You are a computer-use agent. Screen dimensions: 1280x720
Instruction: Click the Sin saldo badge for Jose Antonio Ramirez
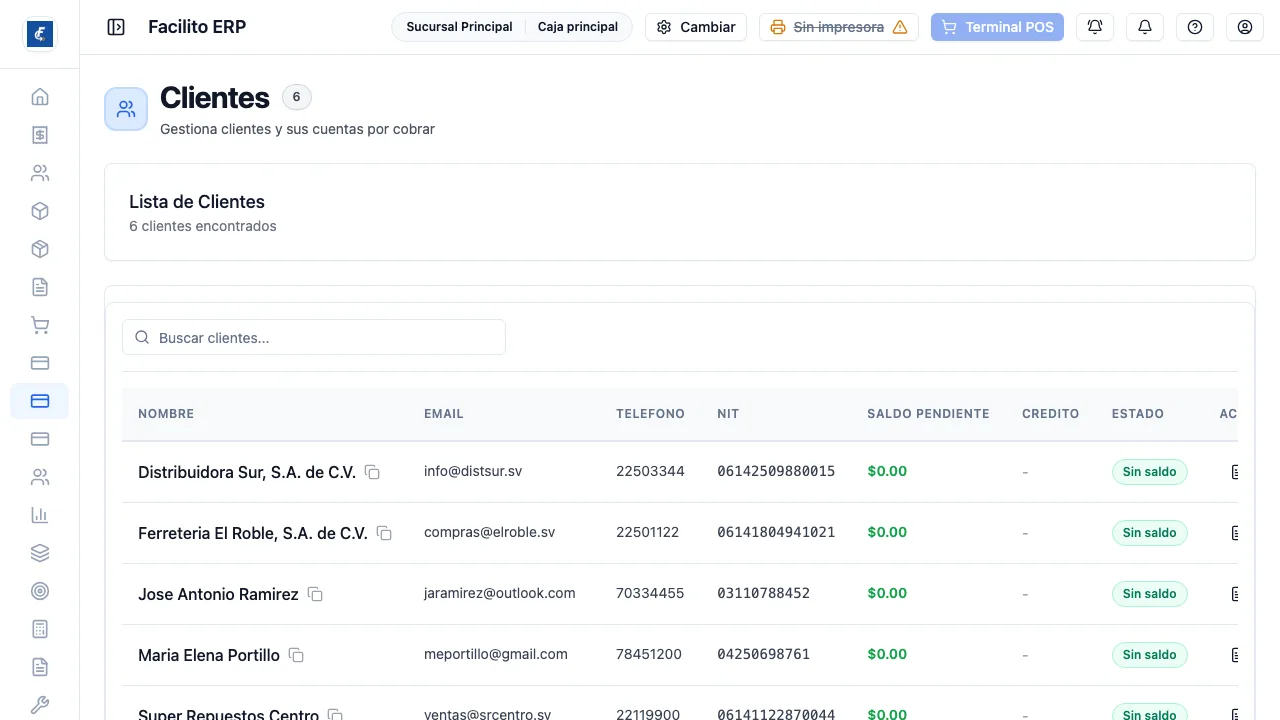tap(1149, 594)
